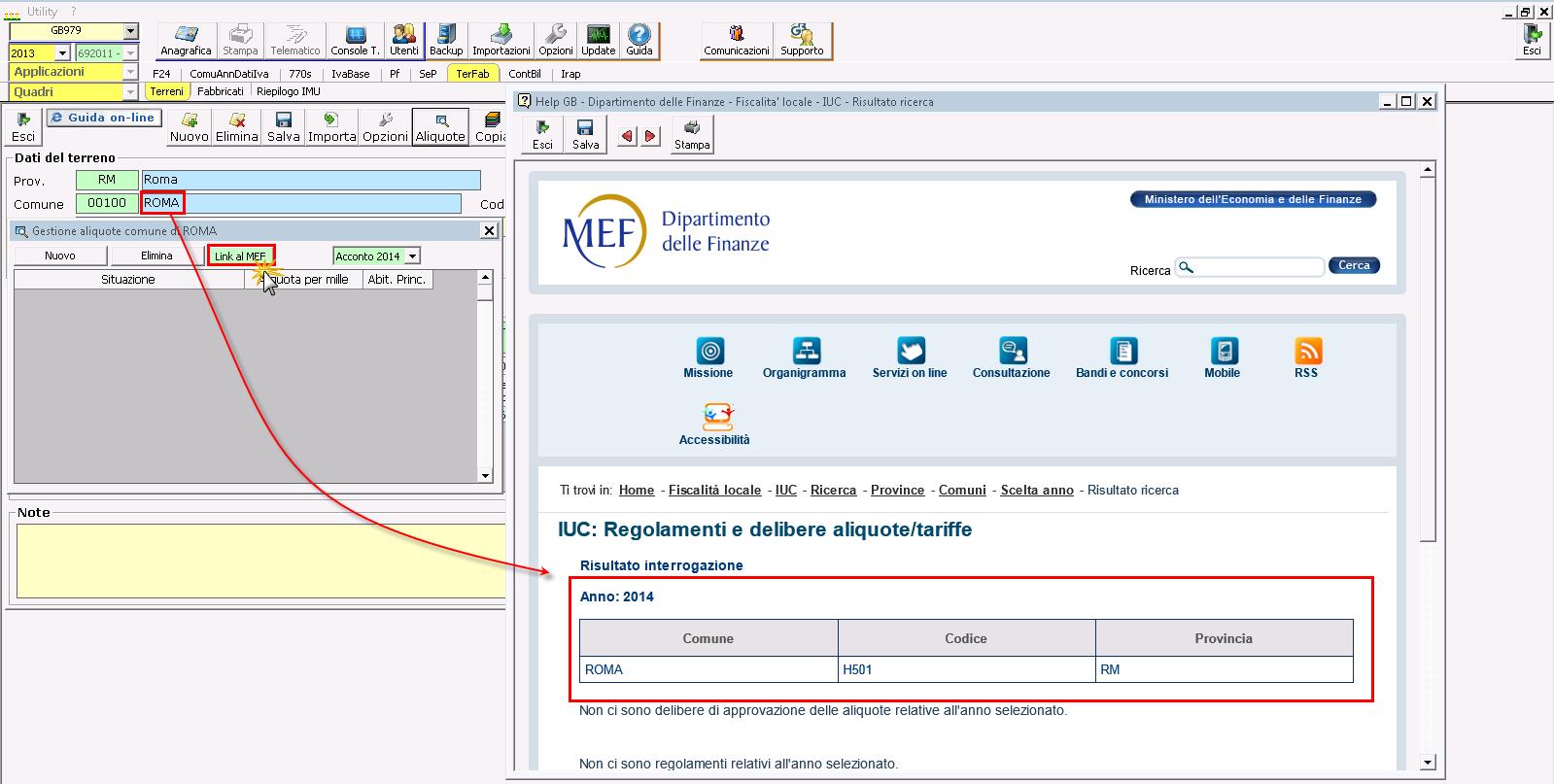This screenshot has width=1554, height=784.
Task: Click the Supporto icon
Action: (802, 41)
